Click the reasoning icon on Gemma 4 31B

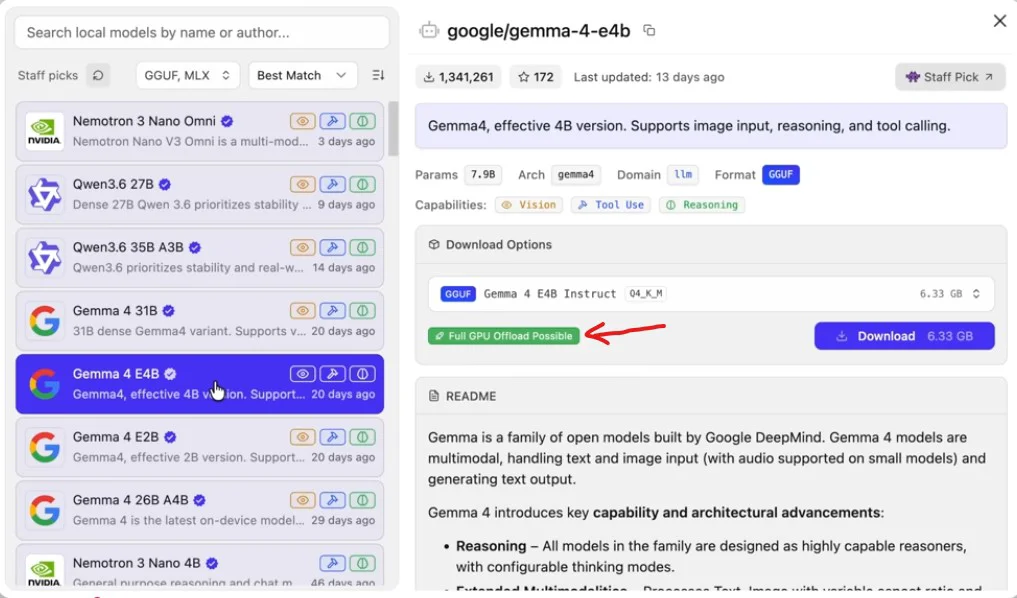[363, 311]
